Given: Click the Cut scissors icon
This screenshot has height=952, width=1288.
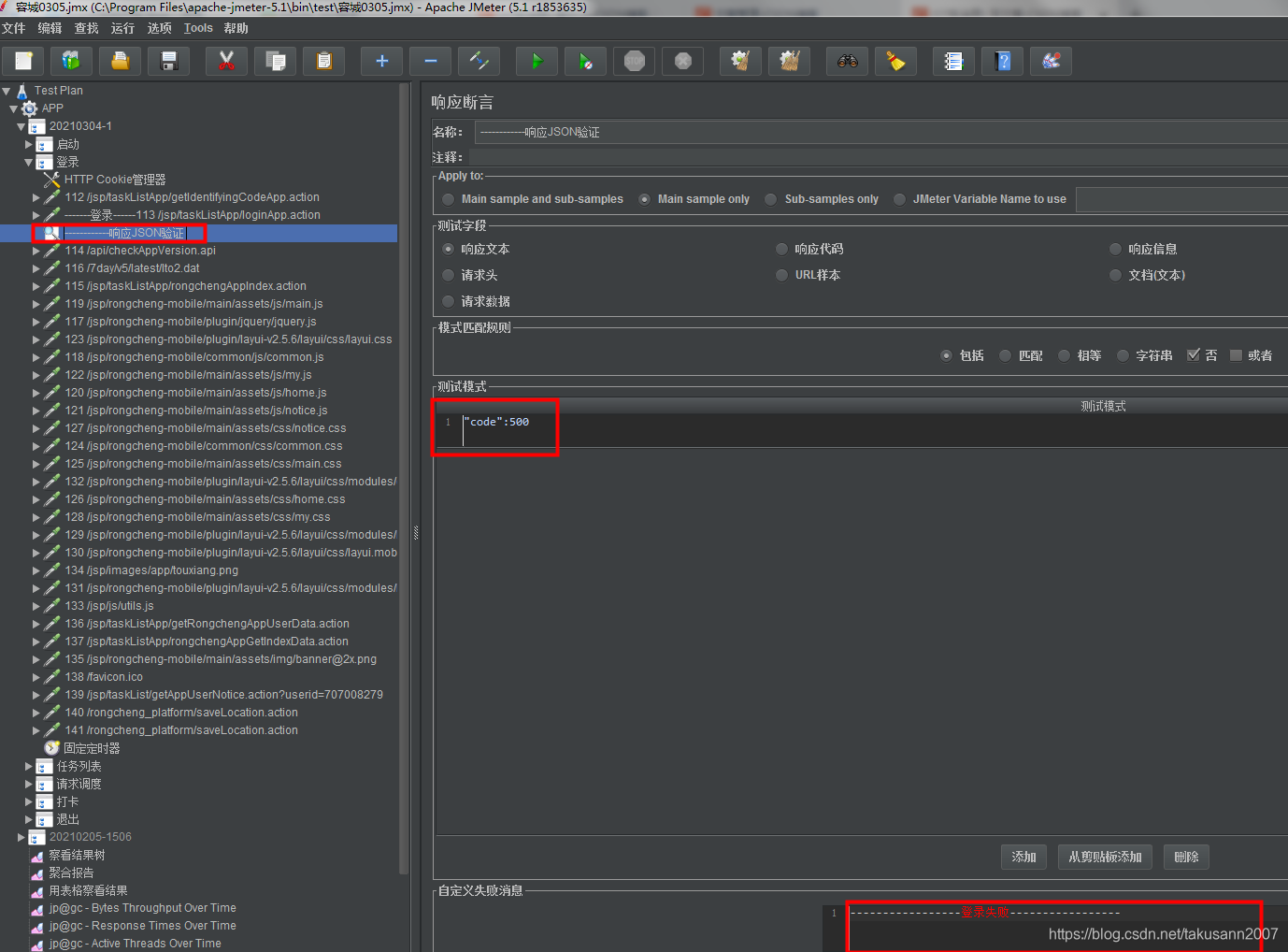Looking at the screenshot, I should click(x=226, y=61).
